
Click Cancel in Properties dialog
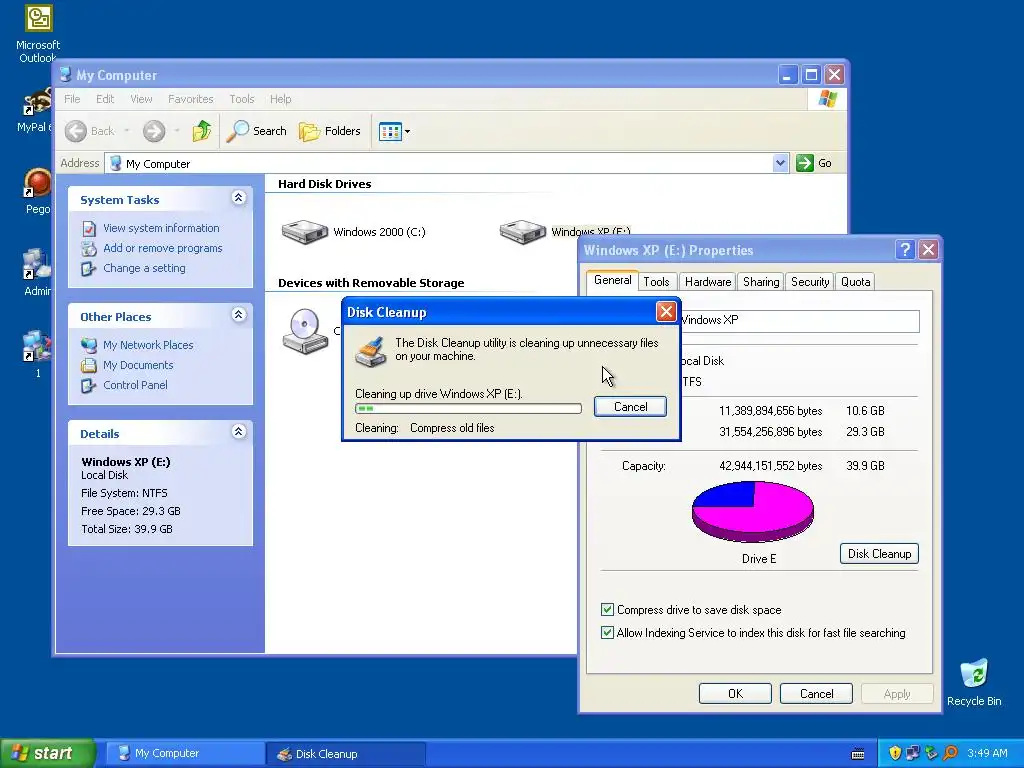[x=816, y=694]
